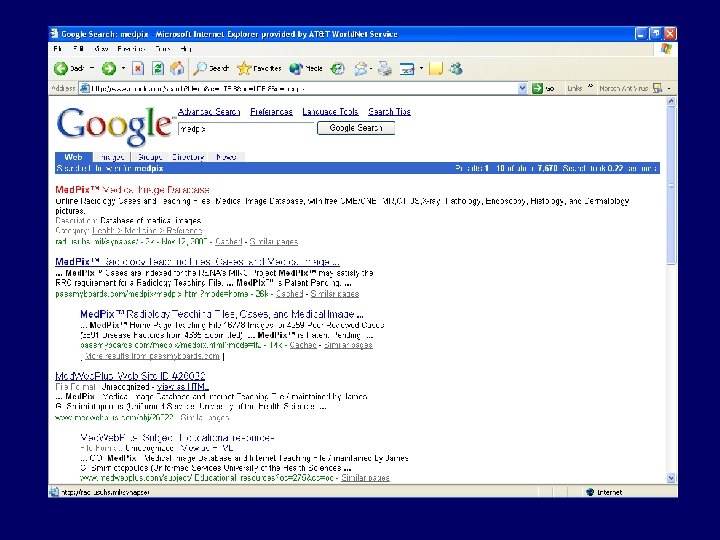Image resolution: width=720 pixels, height=540 pixels.
Task: Open the Edit menu
Action: (x=79, y=48)
